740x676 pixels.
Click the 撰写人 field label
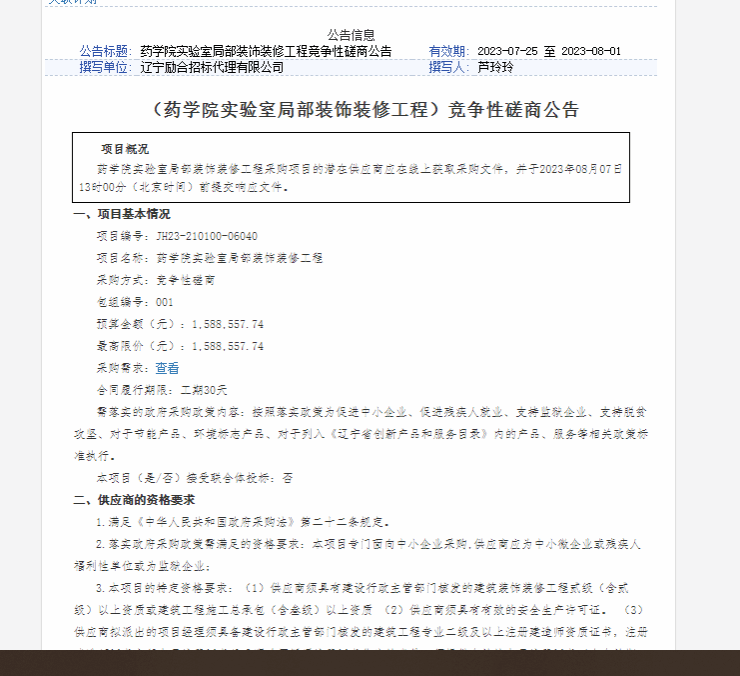pos(448,67)
